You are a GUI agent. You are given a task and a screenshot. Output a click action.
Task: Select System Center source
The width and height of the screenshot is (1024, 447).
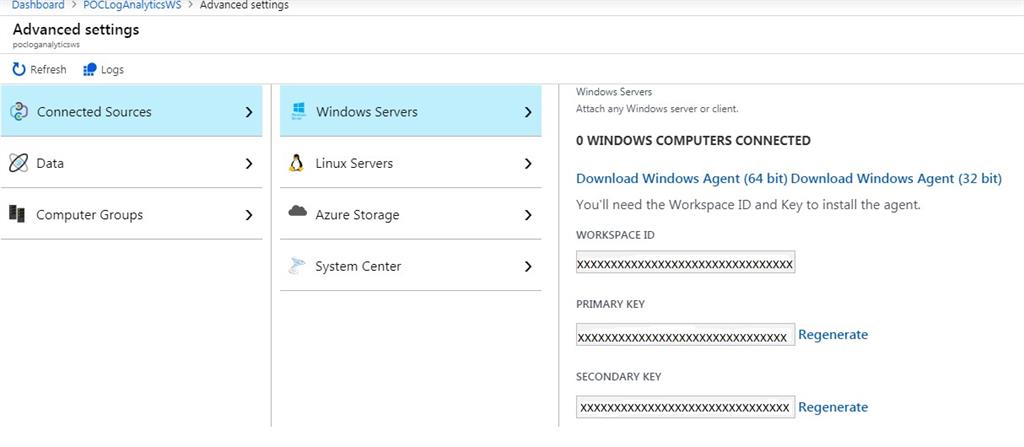pyautogui.click(x=411, y=266)
